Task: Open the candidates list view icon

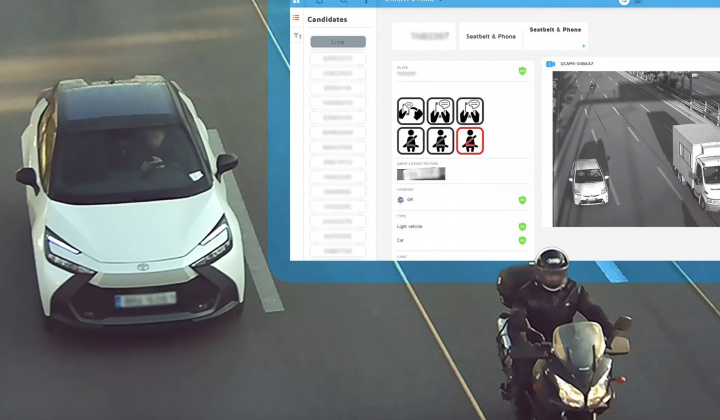Action: (296, 18)
